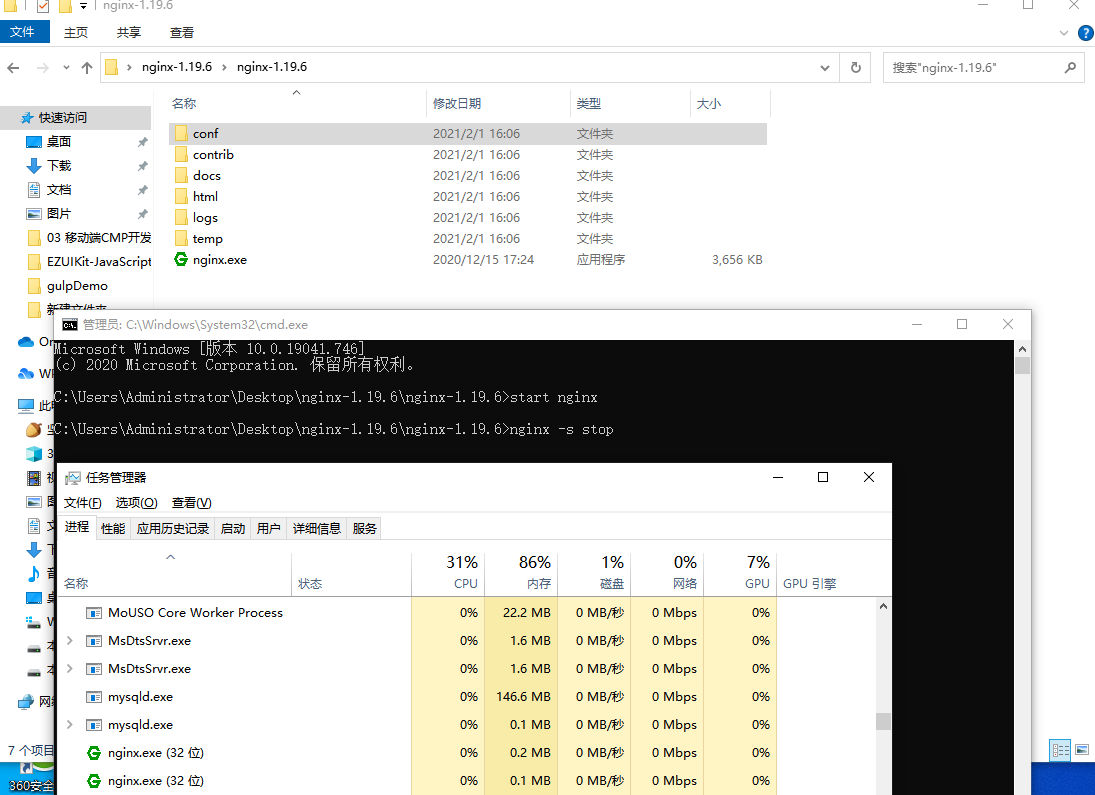Switch to large icons view
Image resolution: width=1095 pixels, height=795 pixels.
point(1082,750)
